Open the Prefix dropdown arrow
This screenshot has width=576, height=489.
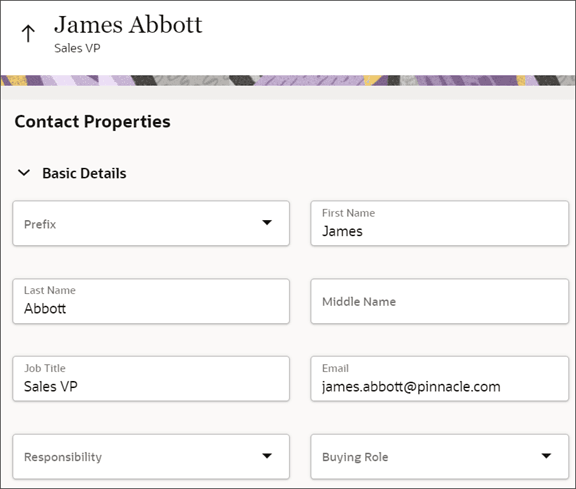point(267,223)
